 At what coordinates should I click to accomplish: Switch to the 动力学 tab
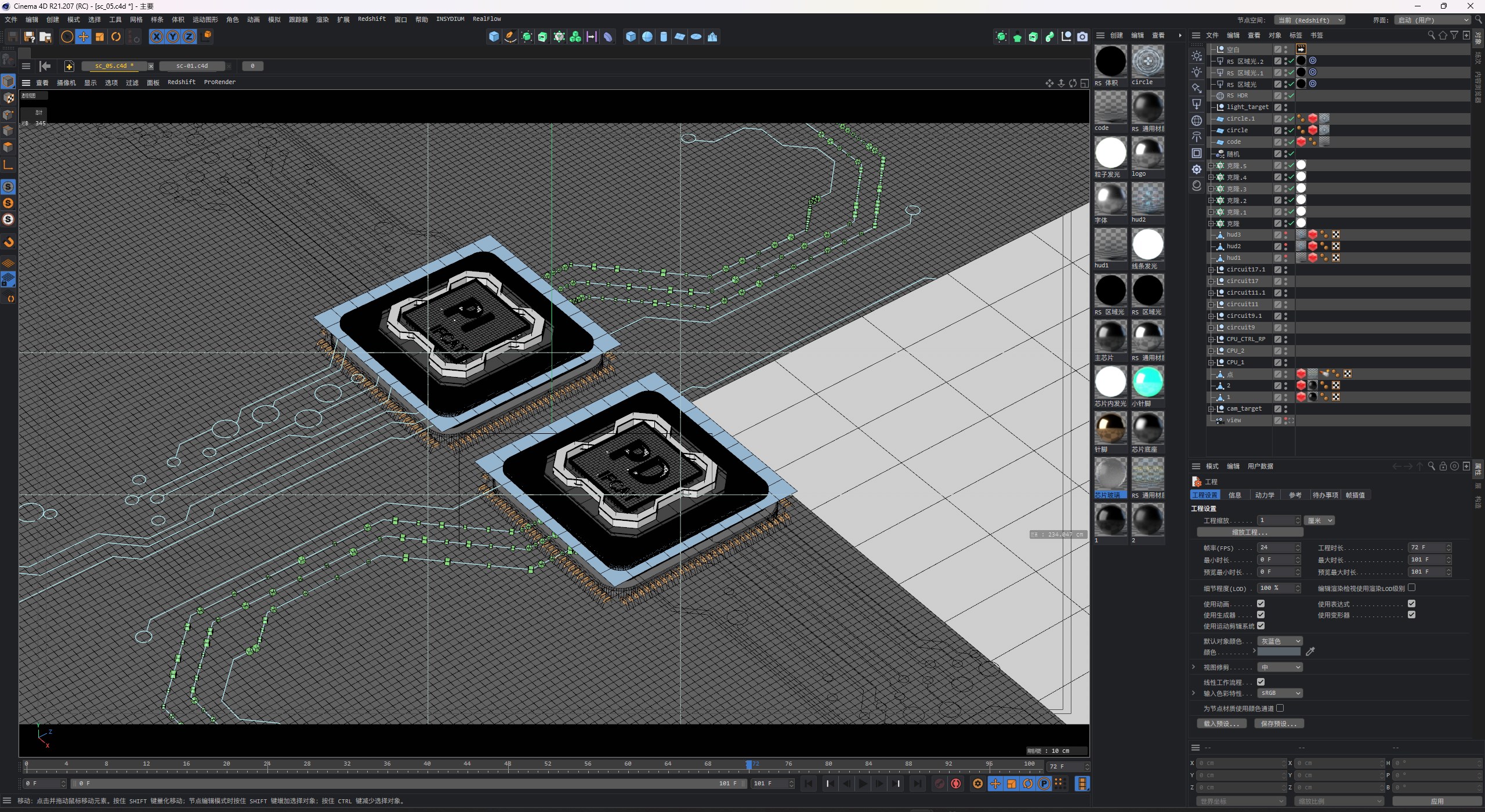pos(1265,495)
